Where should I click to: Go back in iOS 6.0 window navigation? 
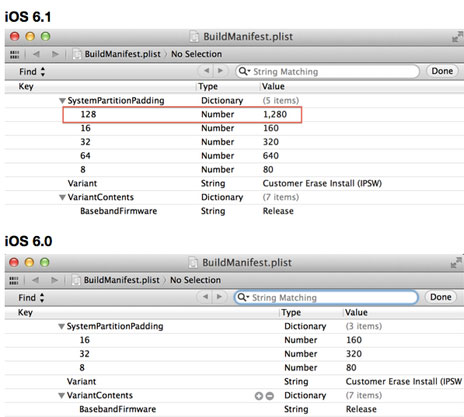click(35, 280)
